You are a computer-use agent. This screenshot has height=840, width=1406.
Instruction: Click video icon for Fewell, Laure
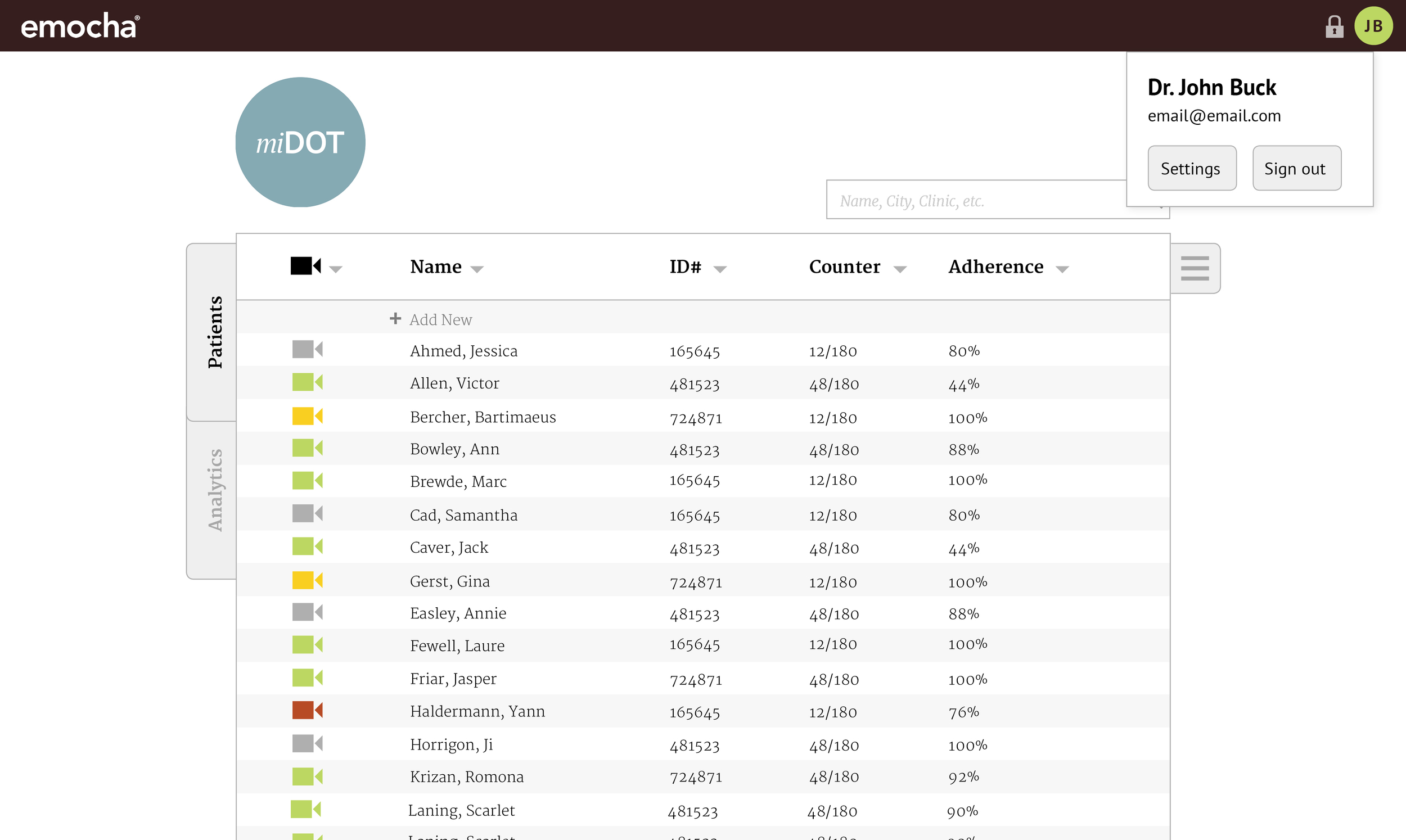coord(307,645)
